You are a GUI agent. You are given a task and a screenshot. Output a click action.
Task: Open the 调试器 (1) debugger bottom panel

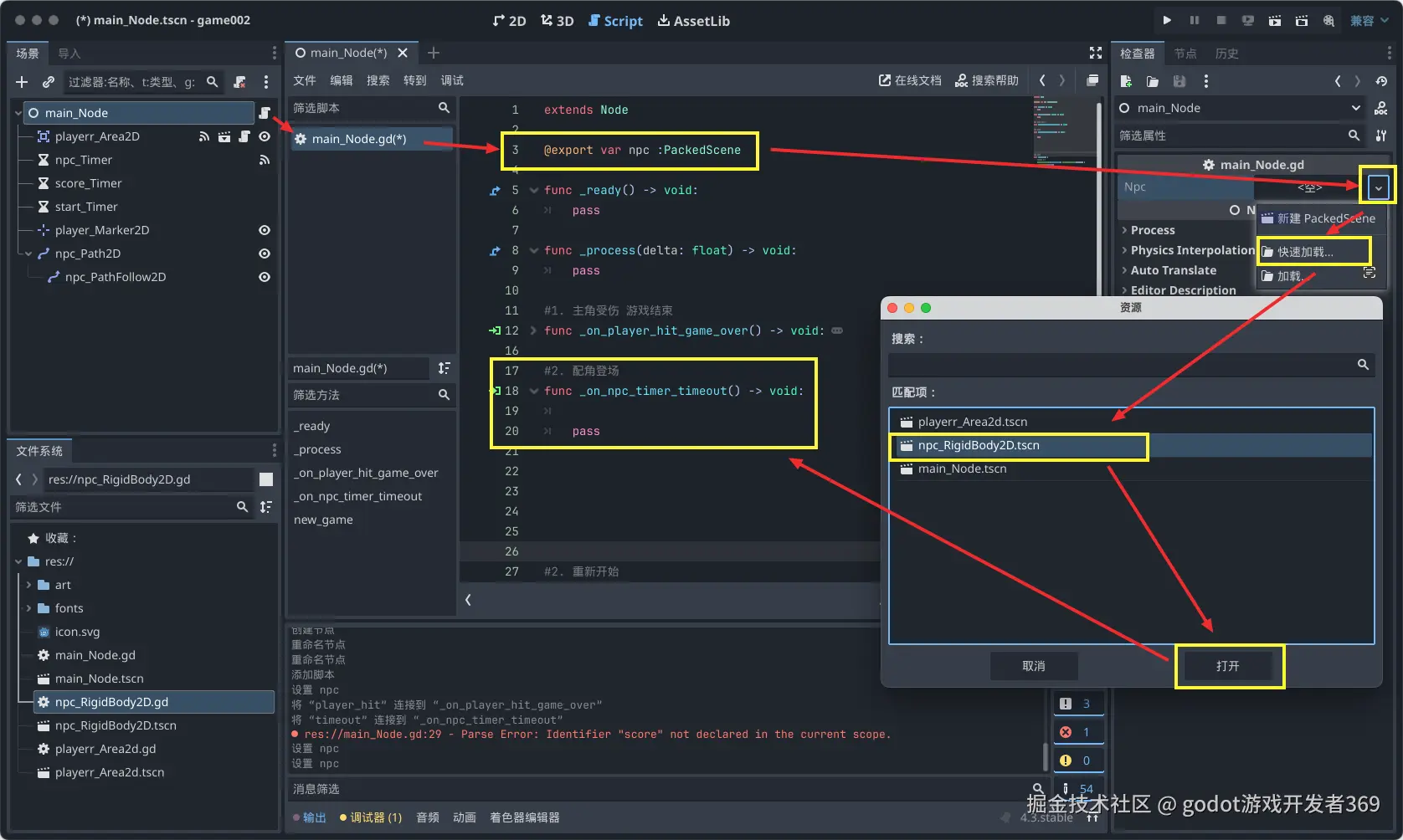371,817
